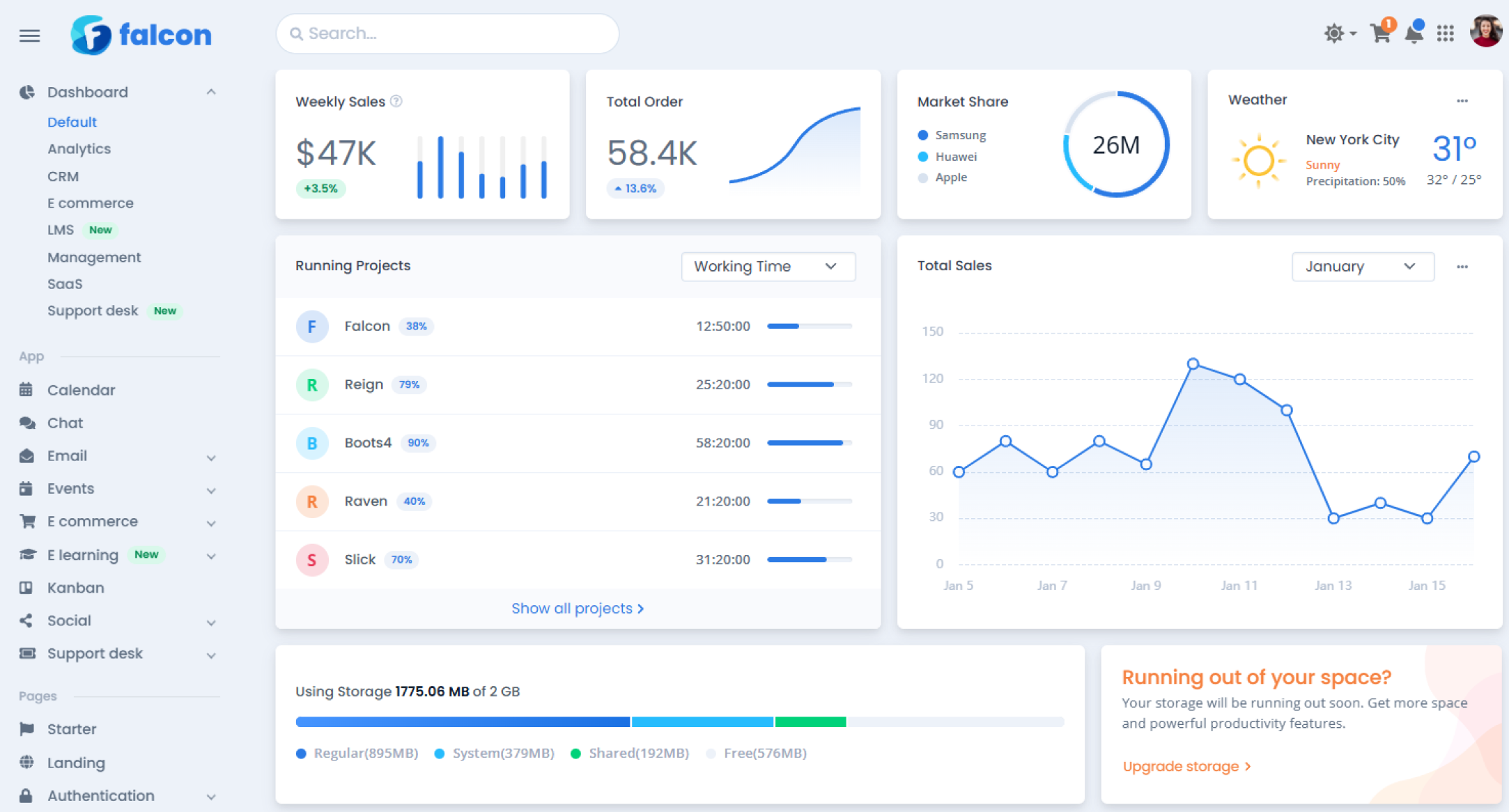Click the theme settings gear icon
This screenshot has width=1509, height=812.
(1335, 33)
